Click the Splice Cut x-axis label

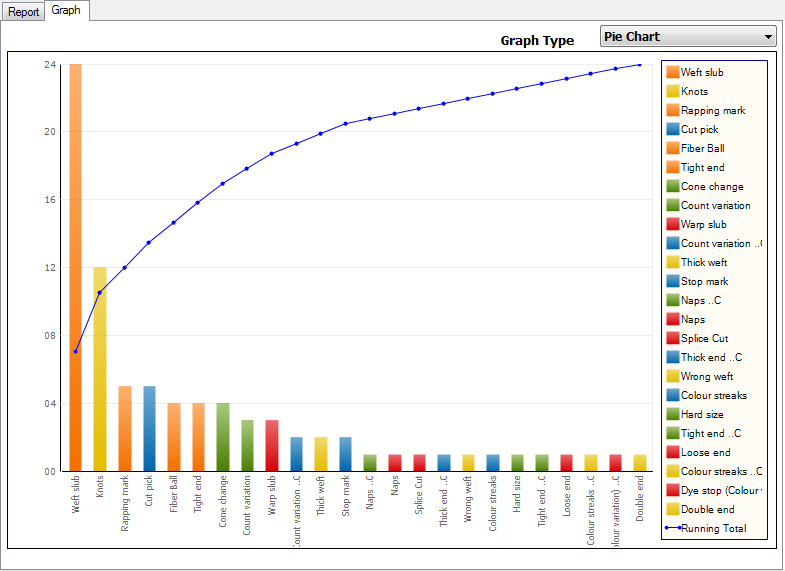click(419, 495)
